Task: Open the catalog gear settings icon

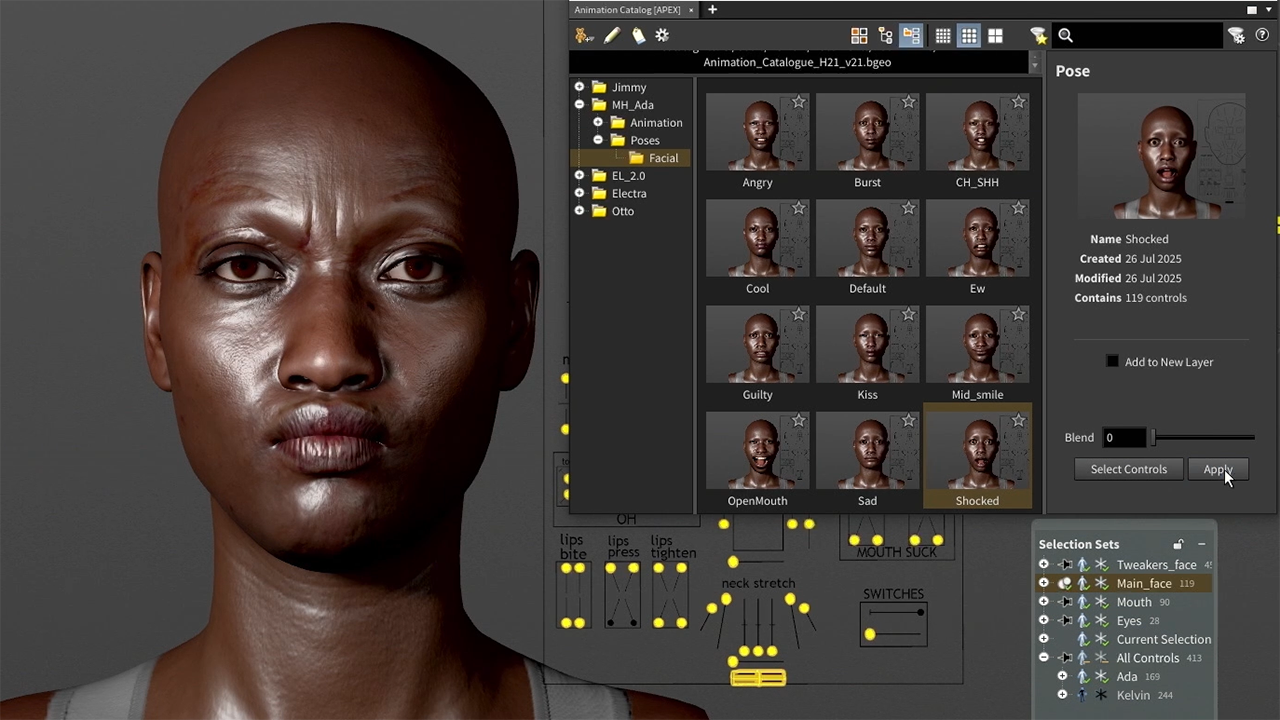Action: click(x=662, y=36)
